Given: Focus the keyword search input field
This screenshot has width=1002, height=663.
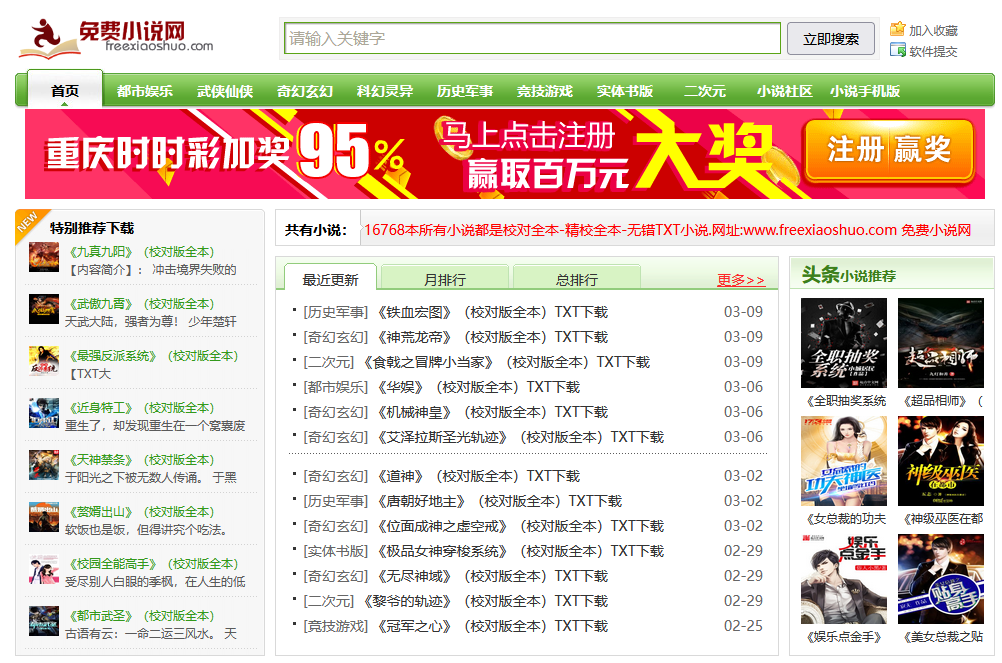Looking at the screenshot, I should point(531,39).
